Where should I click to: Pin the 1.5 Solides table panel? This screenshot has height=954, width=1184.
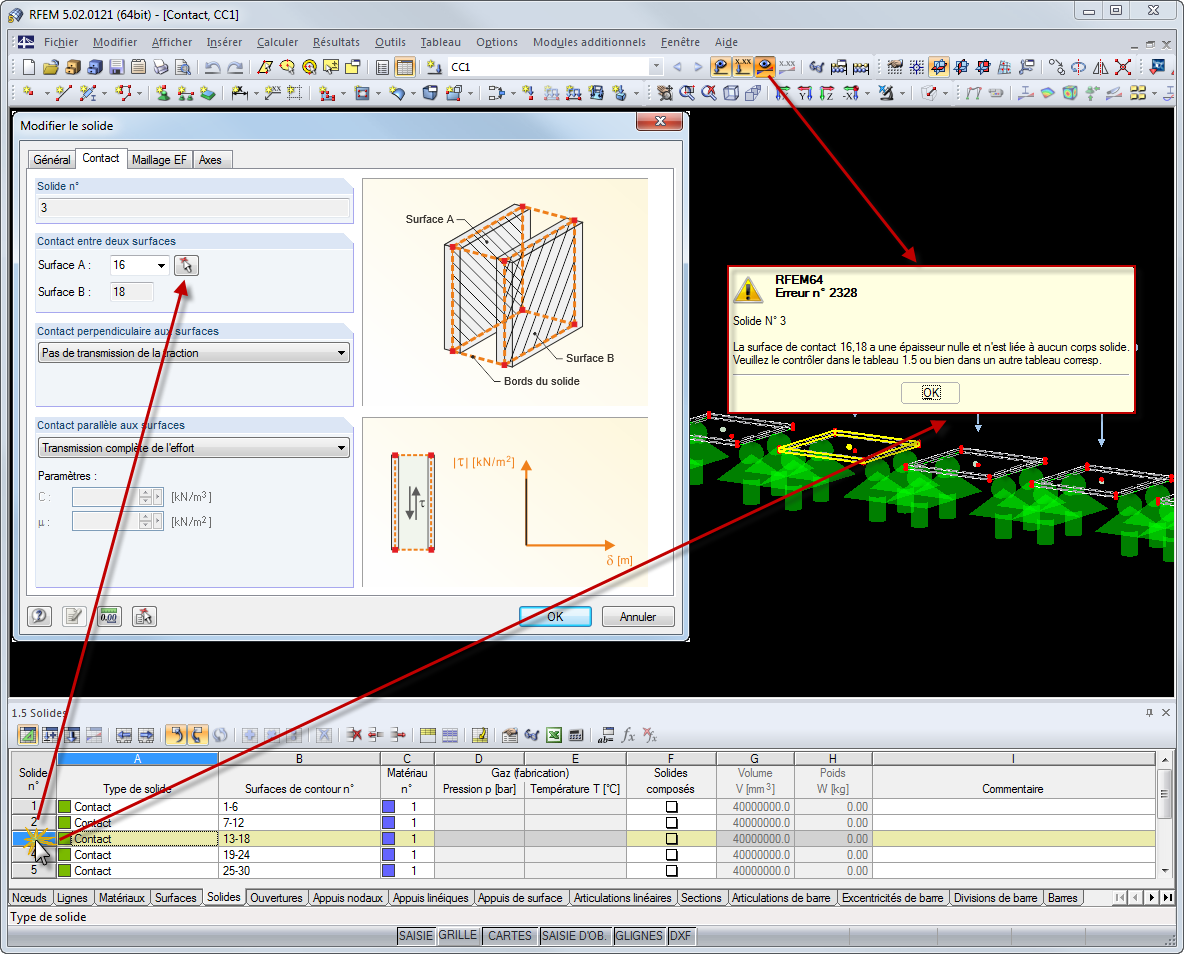[1149, 712]
